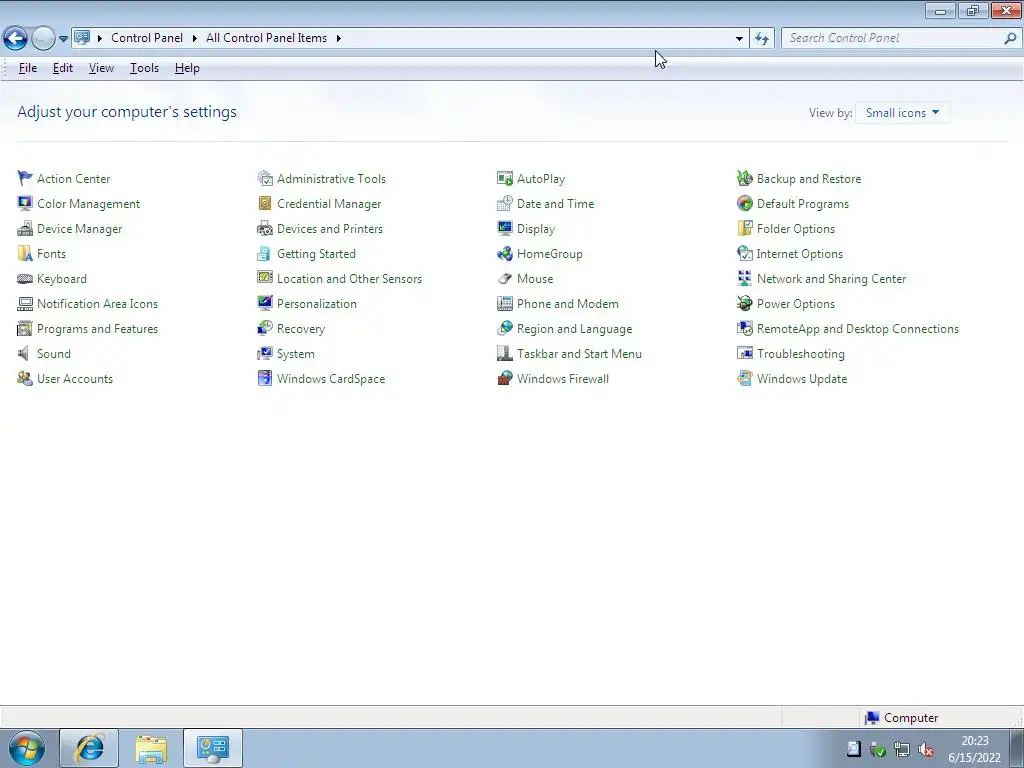Screen dimensions: 1024x768
Task: Open Recovery icon
Action: pos(264,328)
